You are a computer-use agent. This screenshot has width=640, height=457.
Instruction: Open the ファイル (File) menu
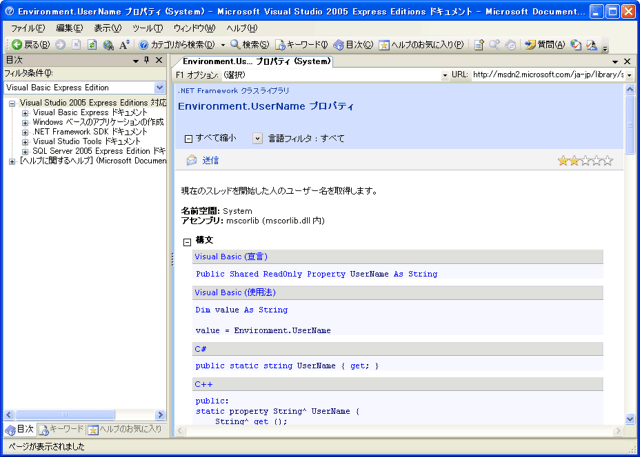[28, 28]
